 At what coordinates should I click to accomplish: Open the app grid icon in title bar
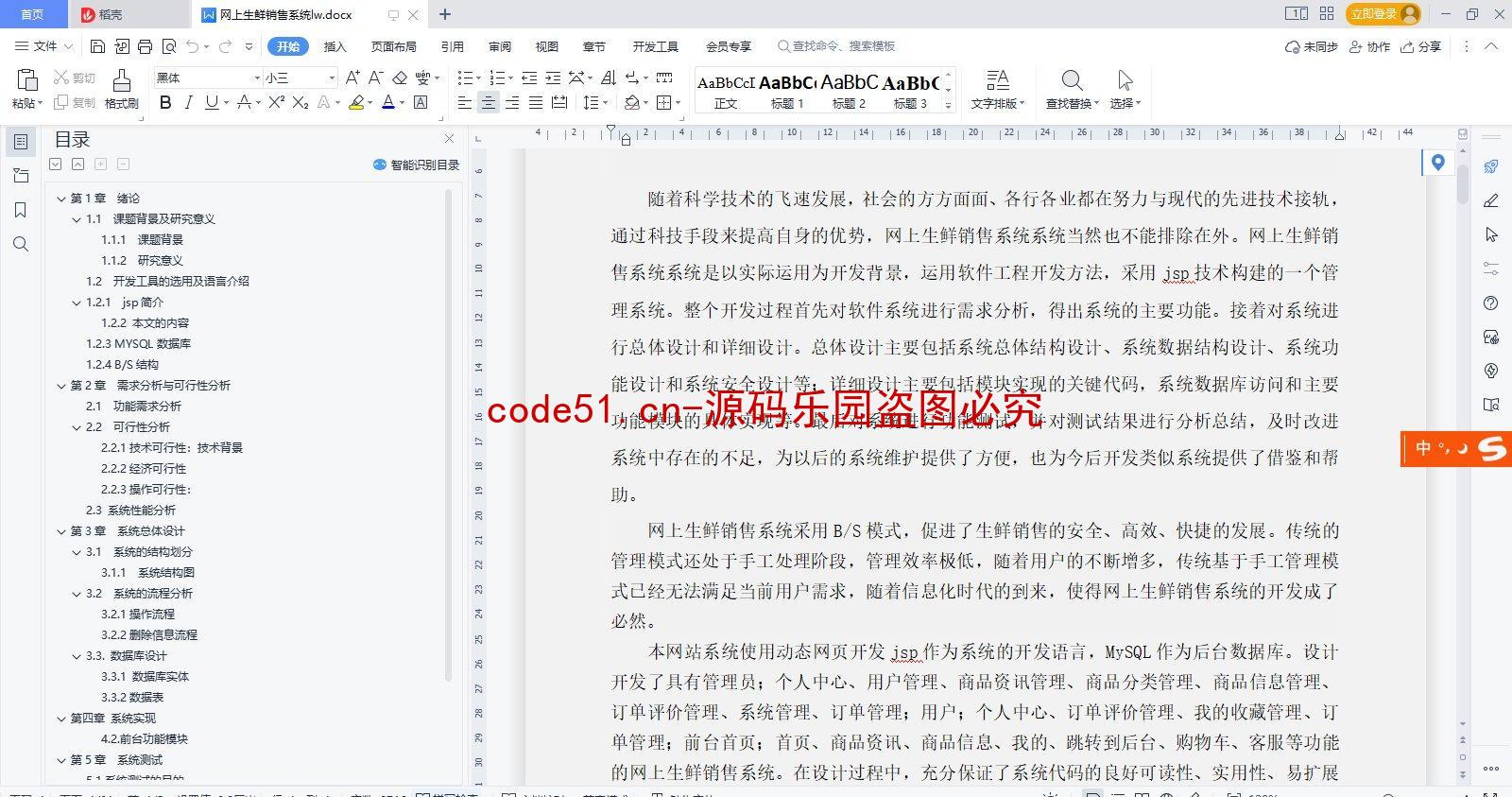tap(1327, 13)
